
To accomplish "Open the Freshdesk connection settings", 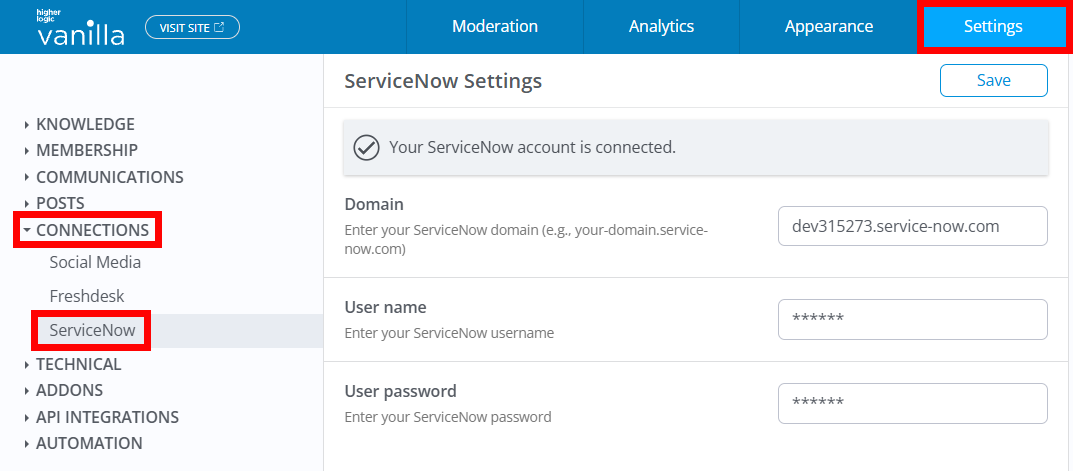I will point(87,296).
